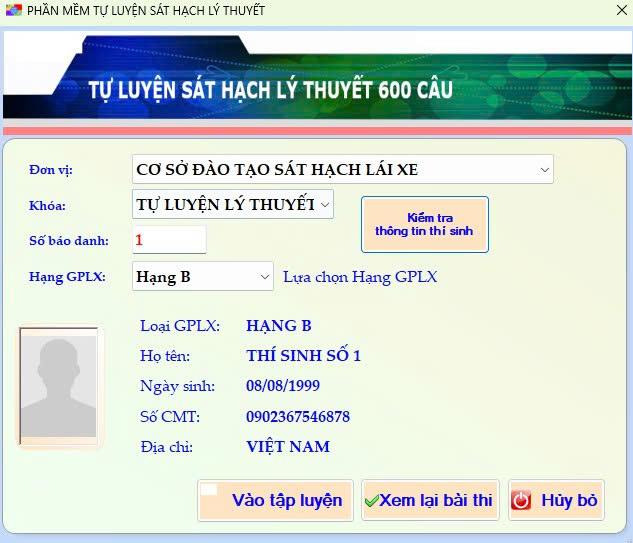The width and height of the screenshot is (633, 543).
Task: Click the Lựa chọn Hạng GPLX text
Action: tap(360, 277)
